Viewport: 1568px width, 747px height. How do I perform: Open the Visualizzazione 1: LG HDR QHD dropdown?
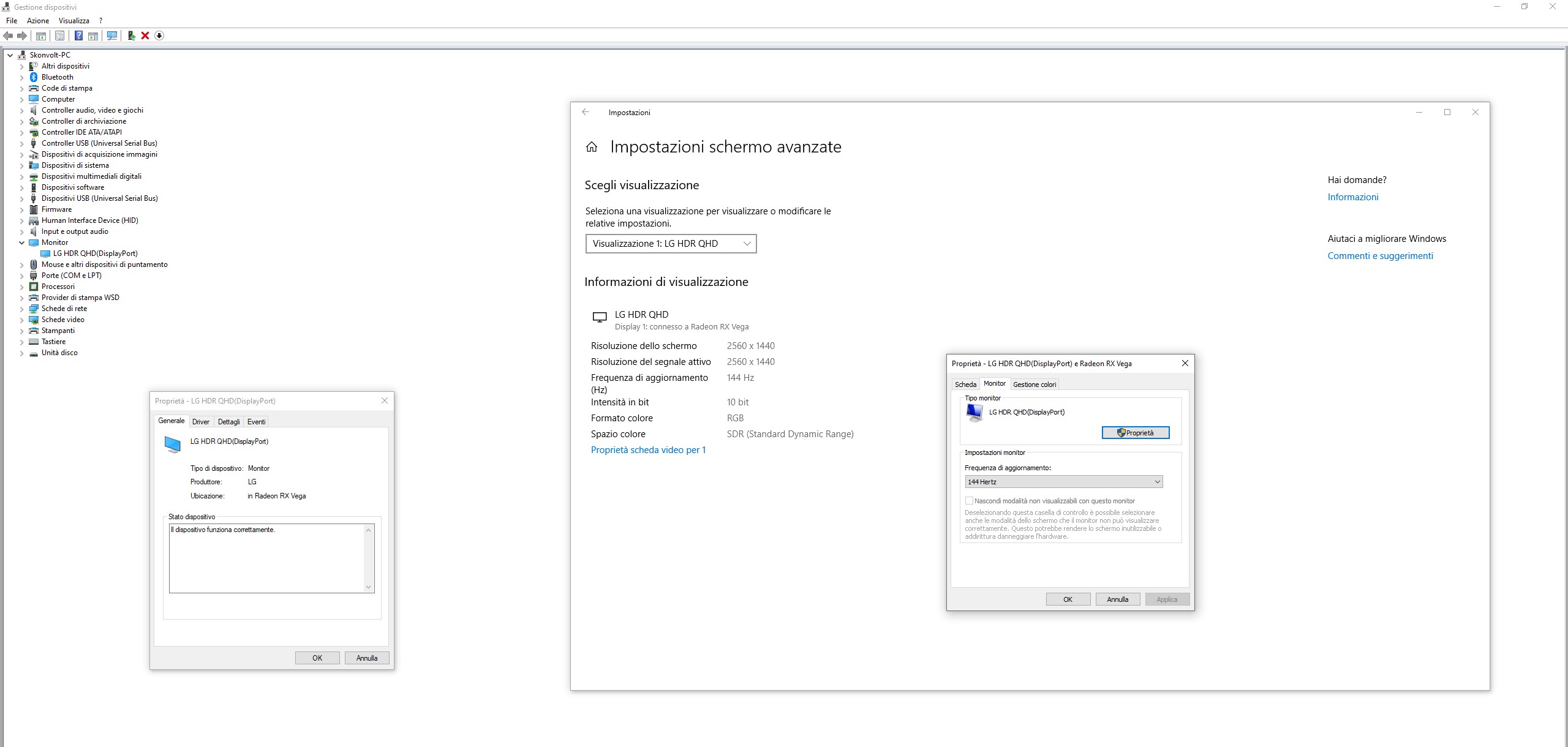click(671, 244)
